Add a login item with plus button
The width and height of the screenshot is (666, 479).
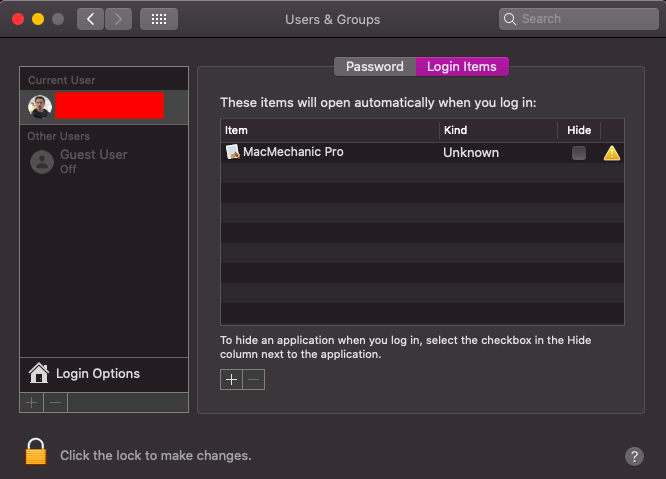[x=231, y=380]
